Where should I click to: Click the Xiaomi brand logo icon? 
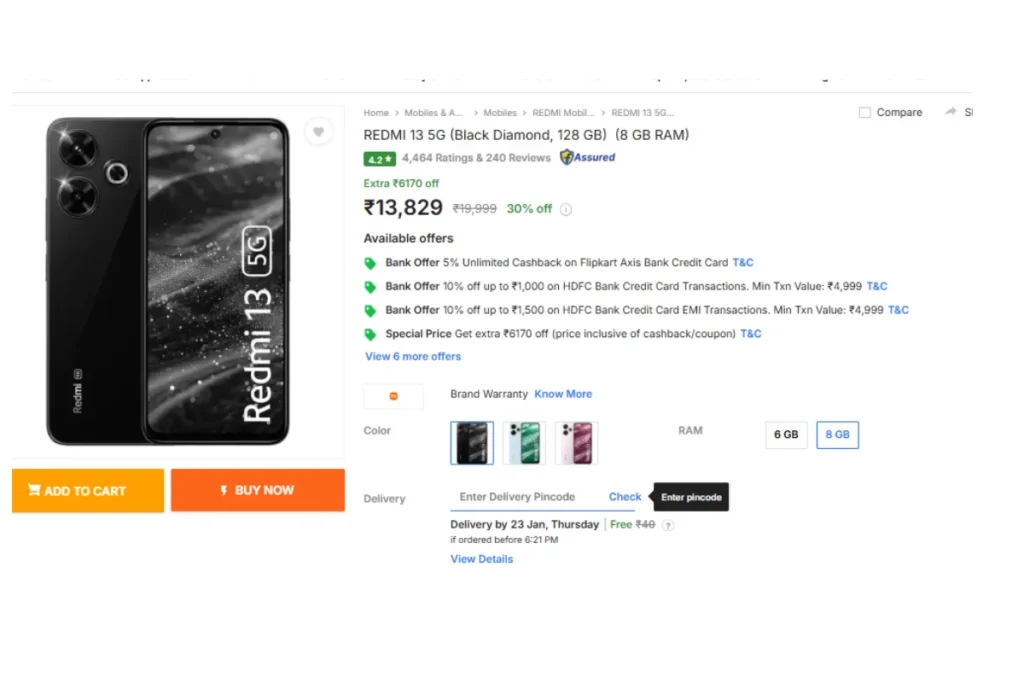(x=393, y=396)
